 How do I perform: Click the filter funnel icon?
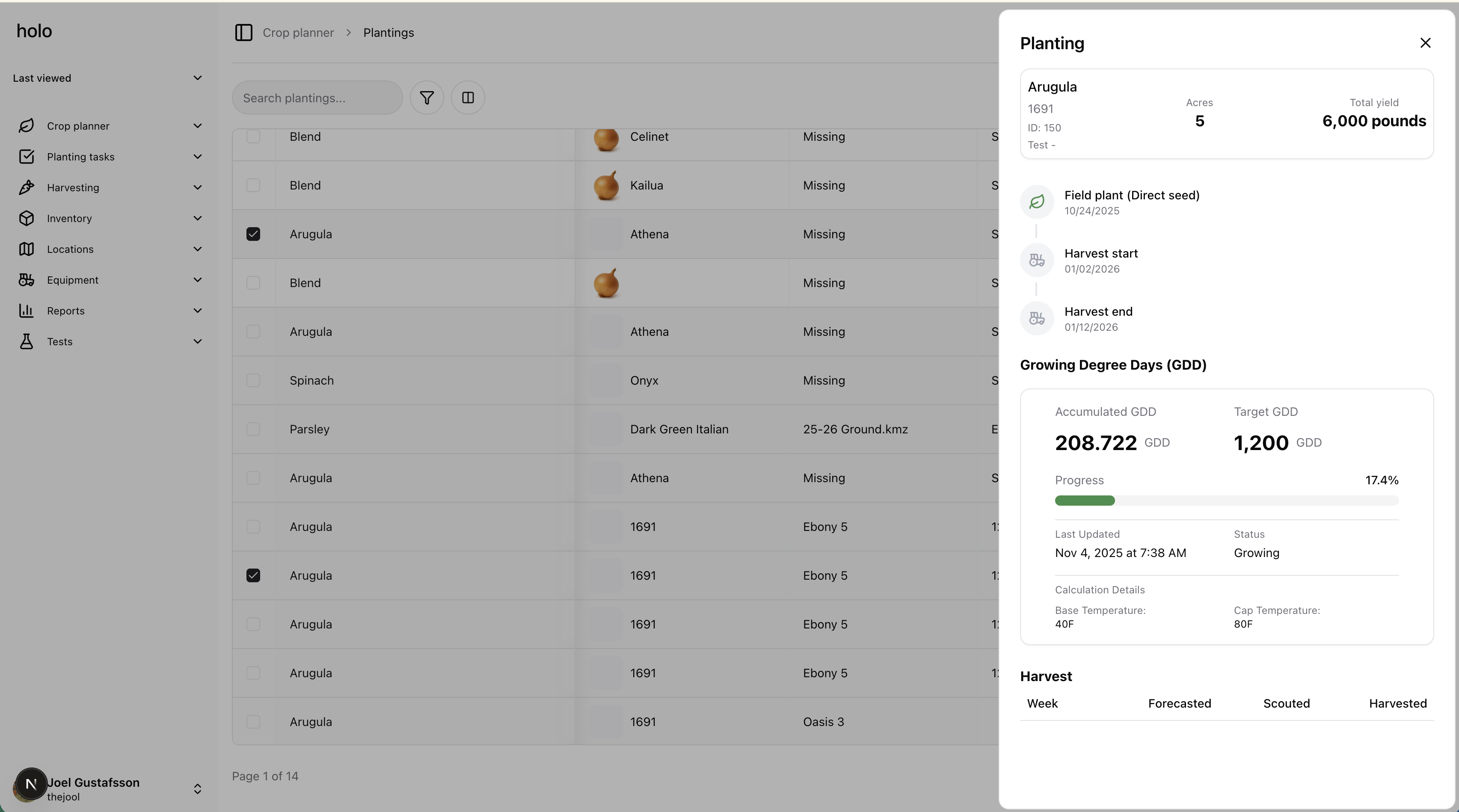[427, 98]
